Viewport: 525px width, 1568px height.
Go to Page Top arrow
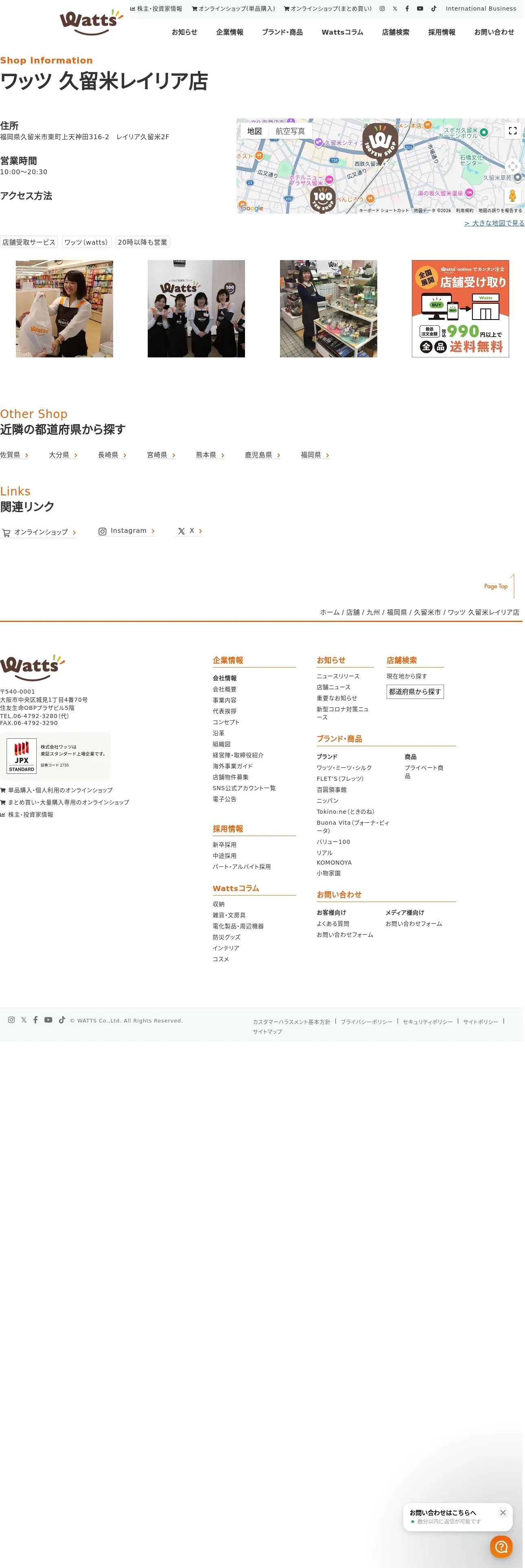499,586
